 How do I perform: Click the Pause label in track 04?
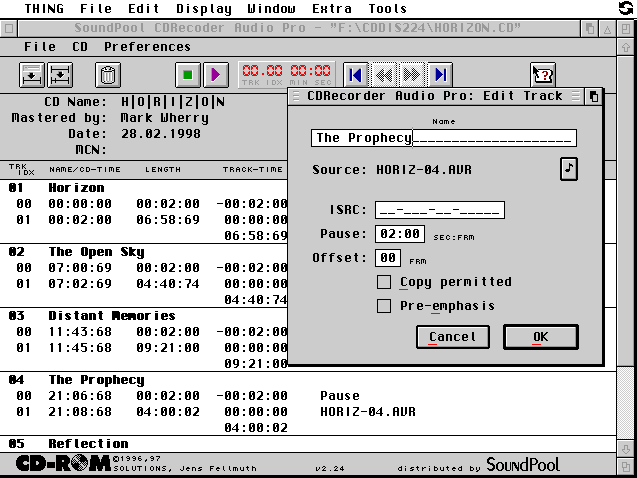[x=340, y=396]
